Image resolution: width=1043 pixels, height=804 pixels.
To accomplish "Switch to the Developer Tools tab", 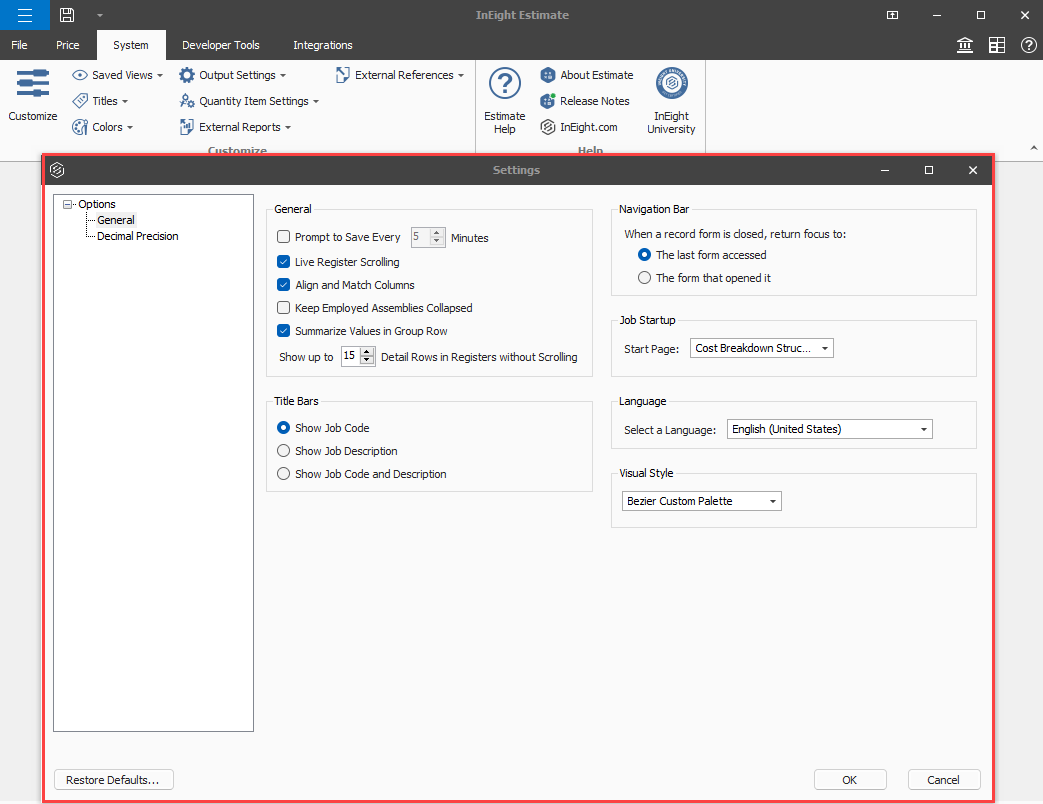I will point(221,45).
